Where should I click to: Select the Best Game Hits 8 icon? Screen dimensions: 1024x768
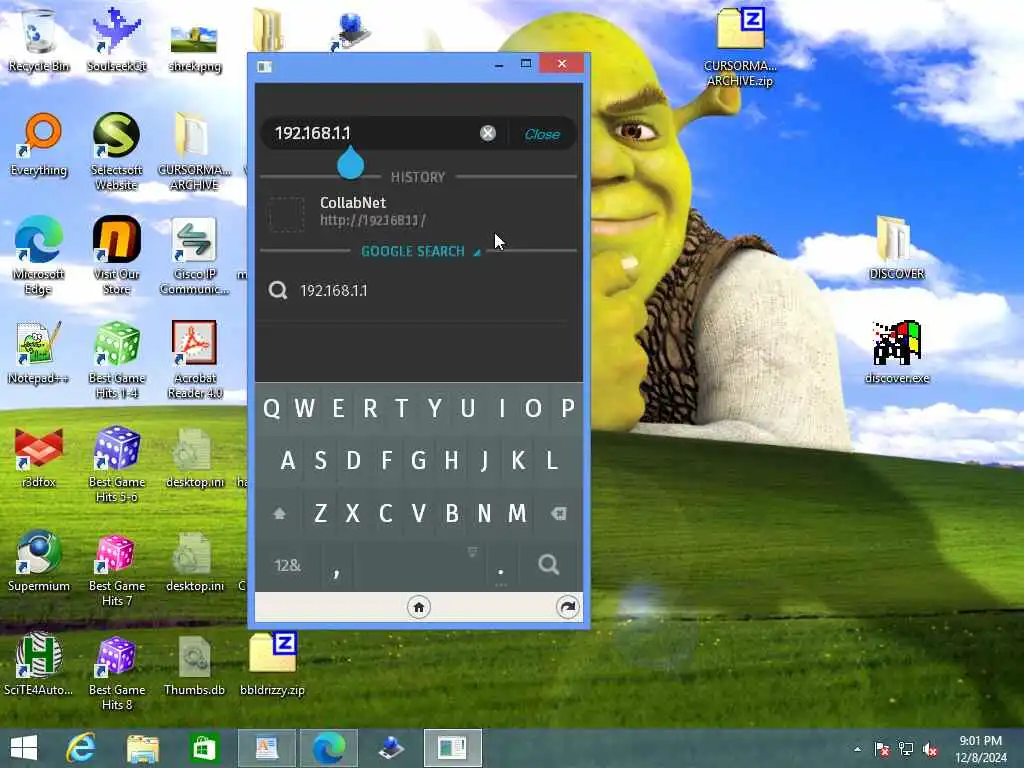(117, 673)
